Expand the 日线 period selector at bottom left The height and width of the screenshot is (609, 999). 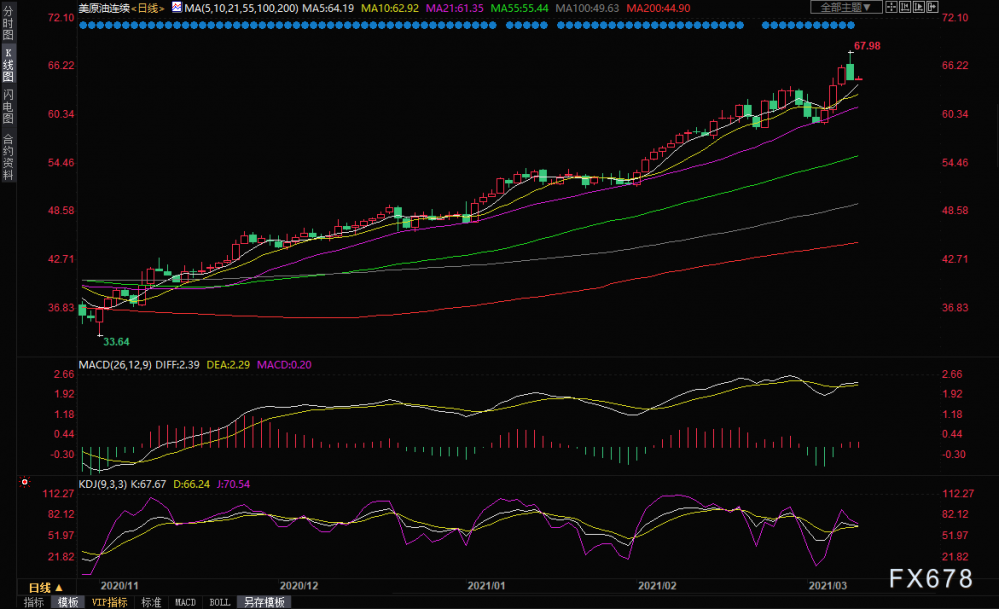click(x=46, y=587)
